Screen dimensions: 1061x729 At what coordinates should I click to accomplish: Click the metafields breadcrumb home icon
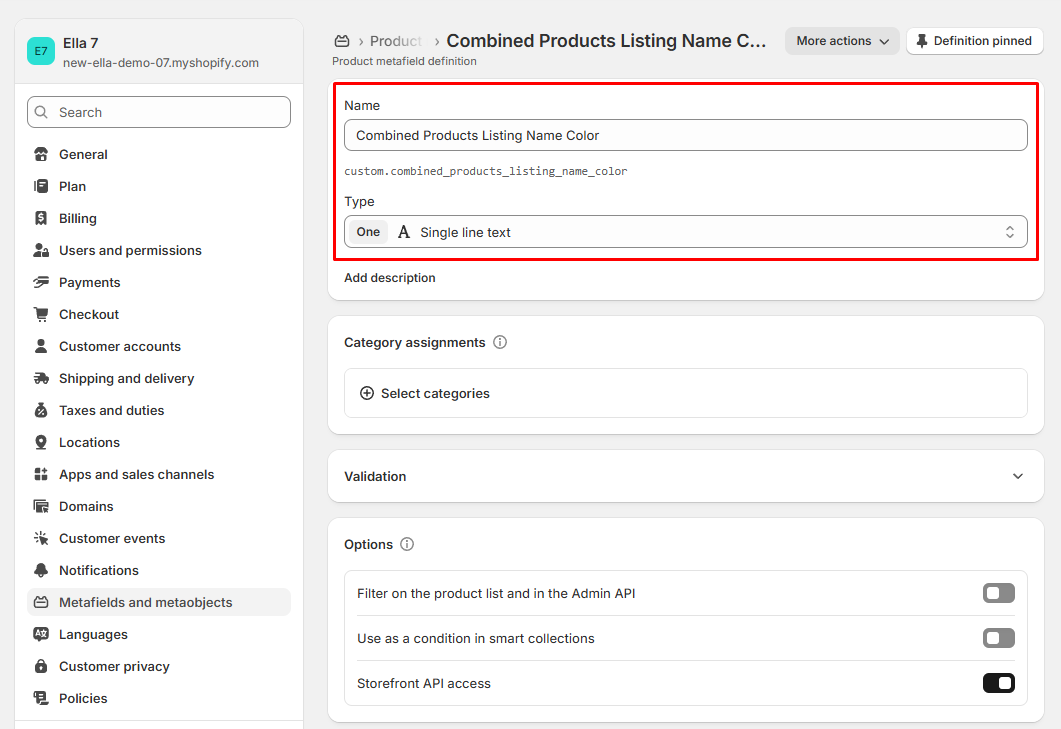coord(342,41)
